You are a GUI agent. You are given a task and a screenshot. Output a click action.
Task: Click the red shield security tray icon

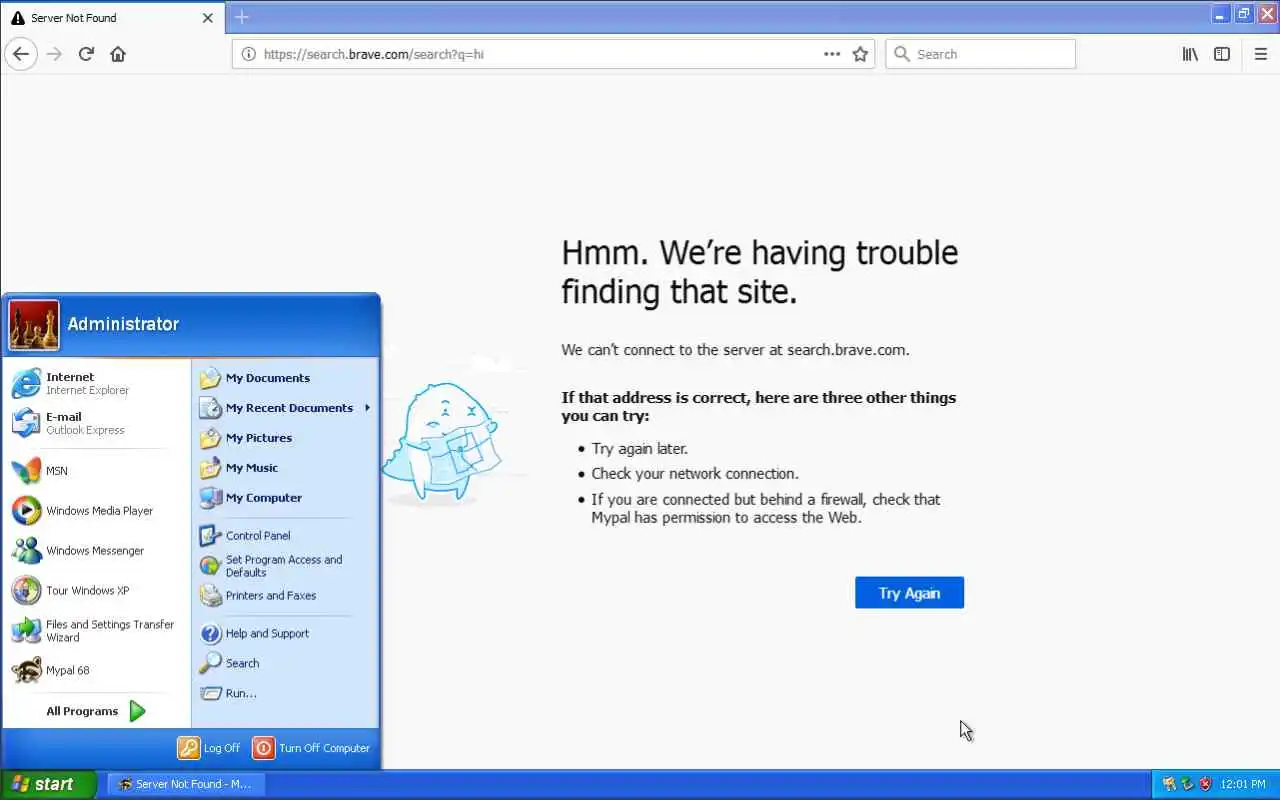(1205, 785)
